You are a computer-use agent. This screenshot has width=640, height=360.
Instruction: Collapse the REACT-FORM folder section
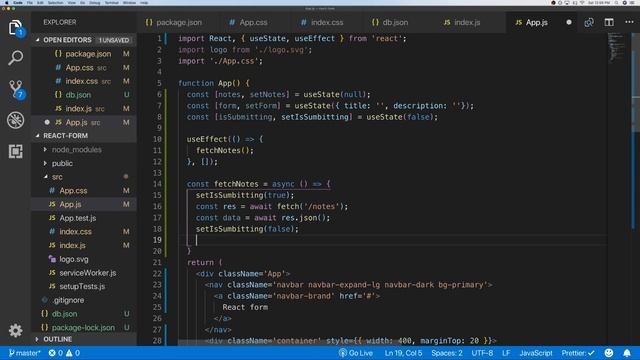[x=84, y=136]
